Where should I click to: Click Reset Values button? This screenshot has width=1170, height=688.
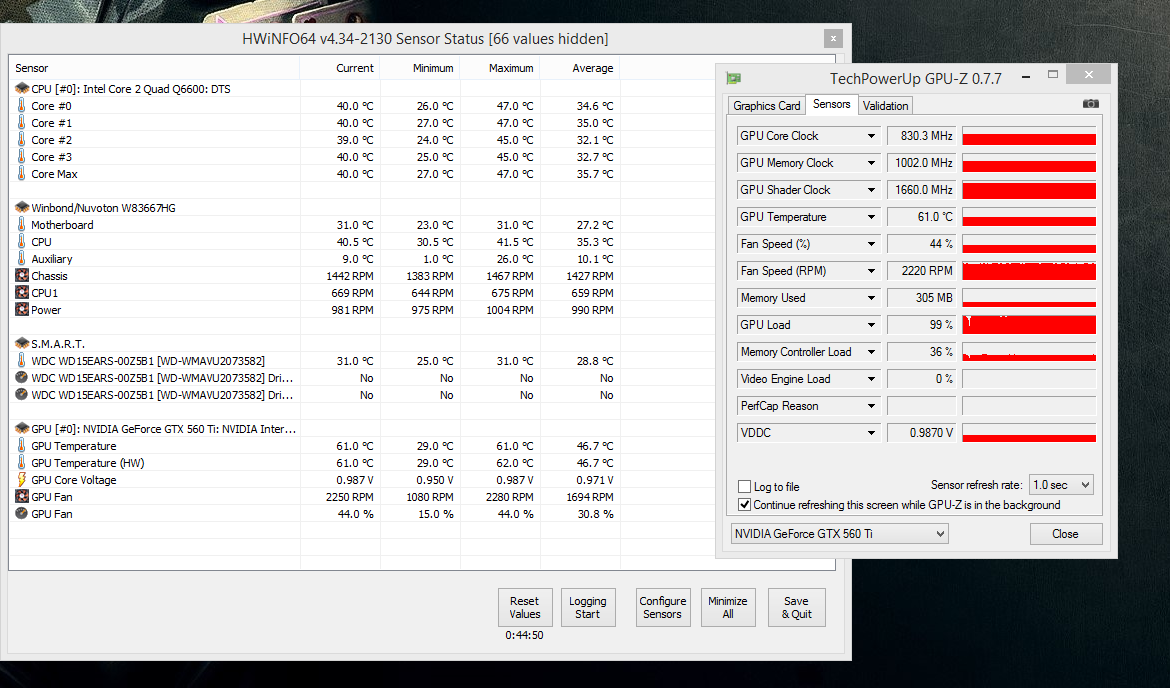pos(525,607)
